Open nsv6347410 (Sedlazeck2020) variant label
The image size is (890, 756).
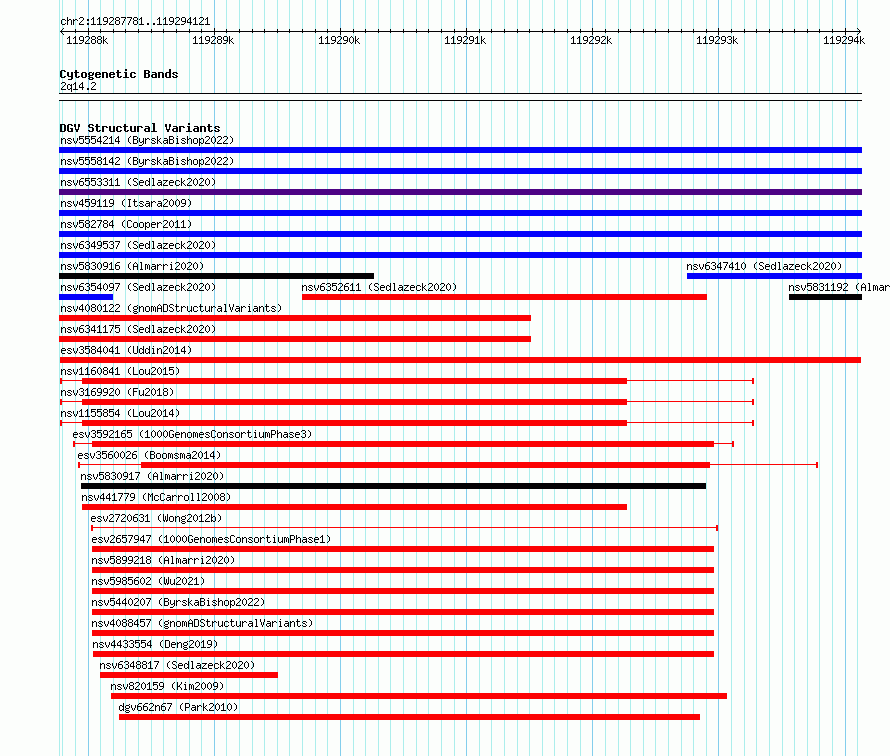tap(764, 266)
